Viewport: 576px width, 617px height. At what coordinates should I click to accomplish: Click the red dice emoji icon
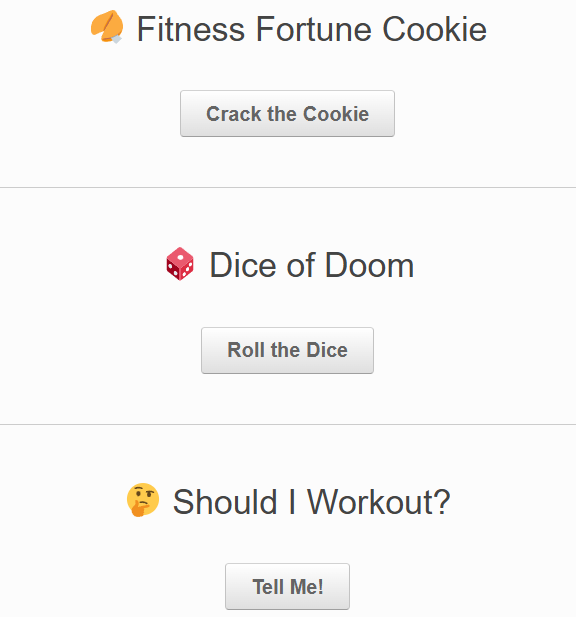pyautogui.click(x=180, y=264)
